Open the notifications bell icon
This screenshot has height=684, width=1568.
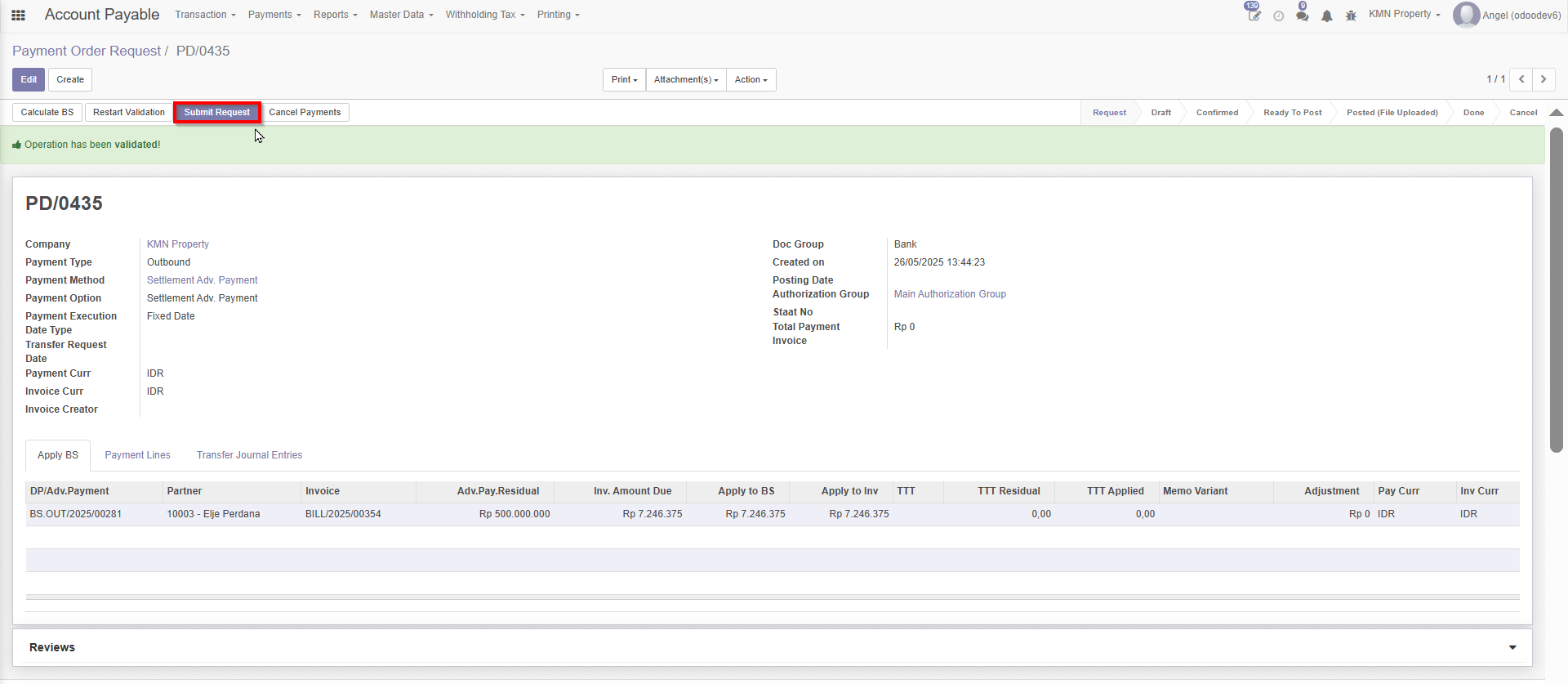[x=1327, y=16]
